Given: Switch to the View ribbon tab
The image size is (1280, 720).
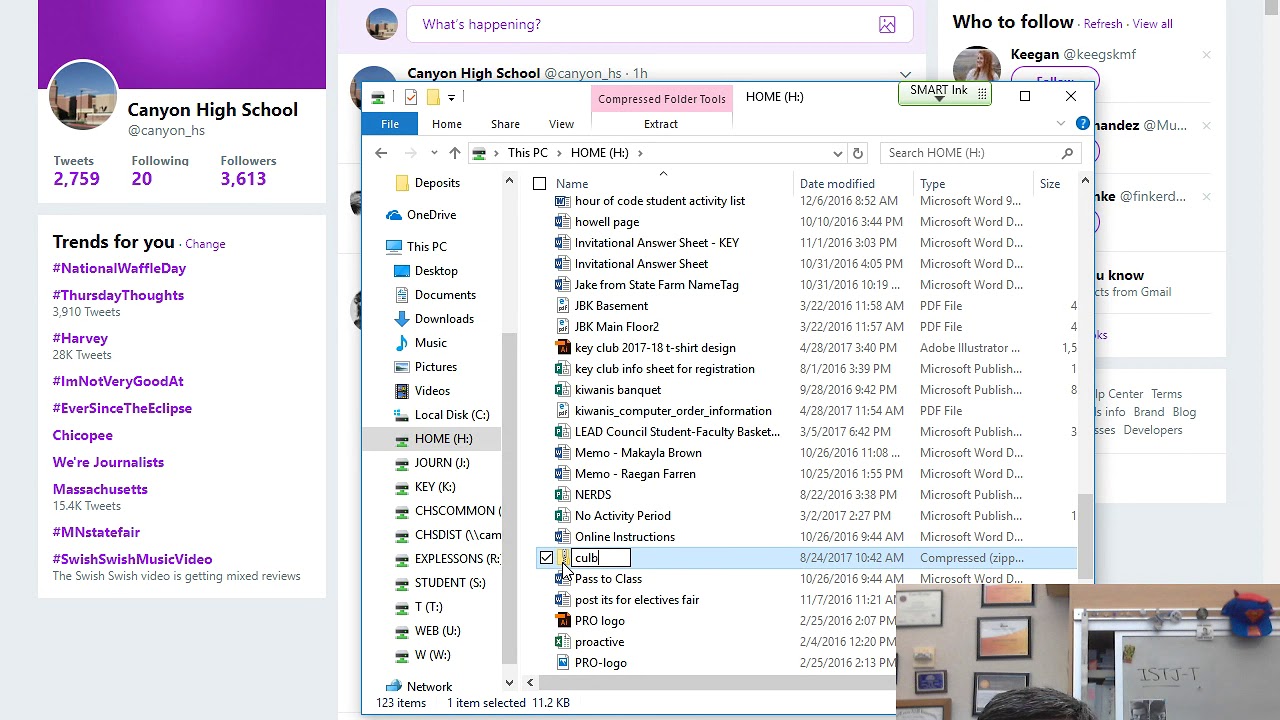Looking at the screenshot, I should (561, 124).
